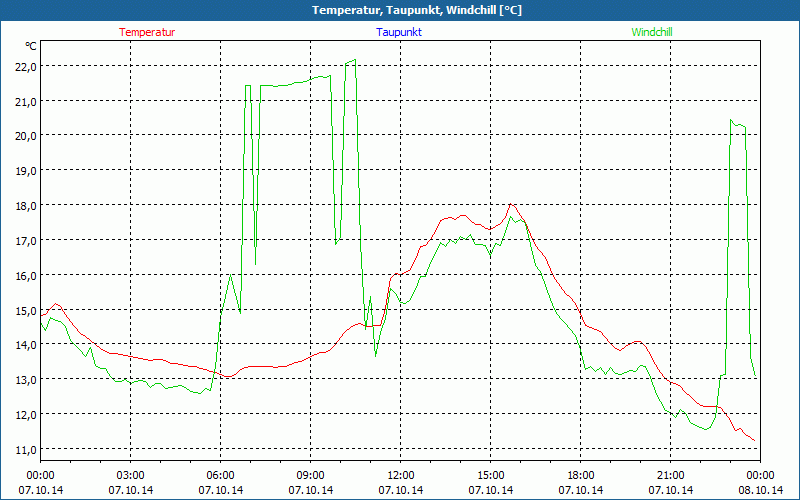The image size is (800, 500).
Task: Click the 14,0 y-axis value
Action: click(x=26, y=345)
